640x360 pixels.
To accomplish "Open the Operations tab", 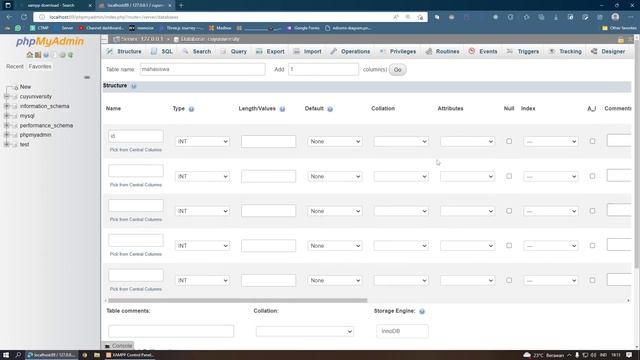I will (x=350, y=51).
